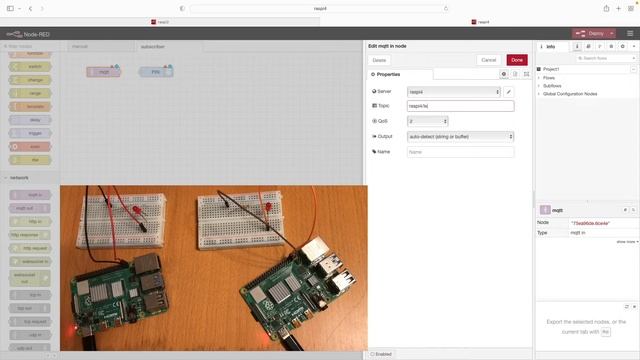The width and height of the screenshot is (640, 360).
Task: Click into the Name input field
Action: point(460,152)
